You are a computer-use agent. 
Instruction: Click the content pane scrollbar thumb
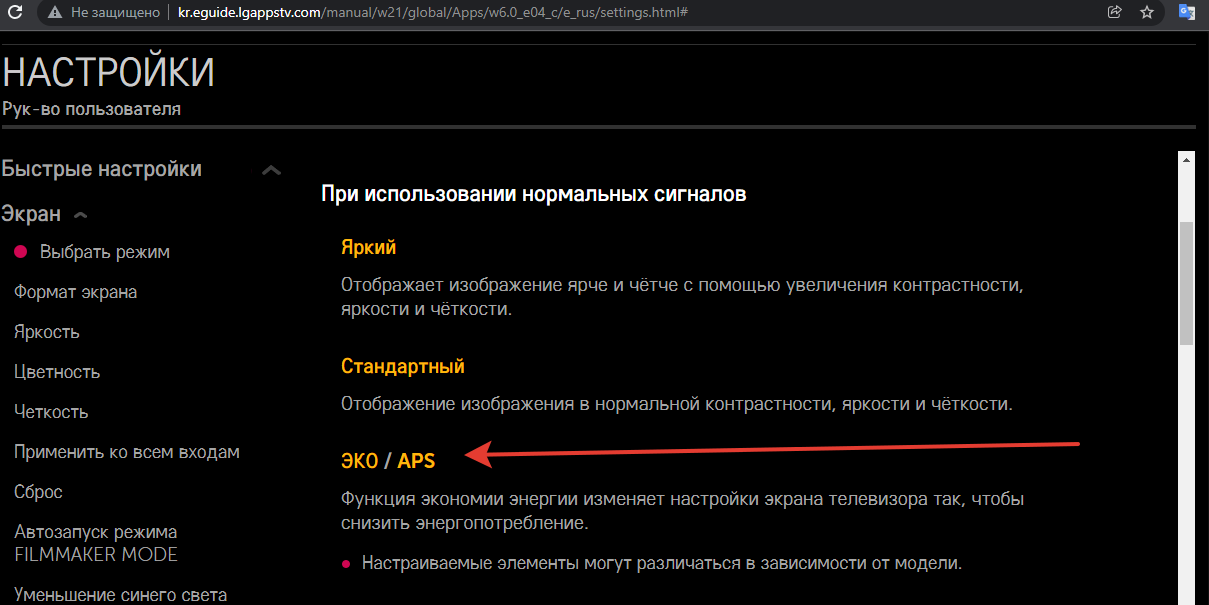coord(1186,283)
